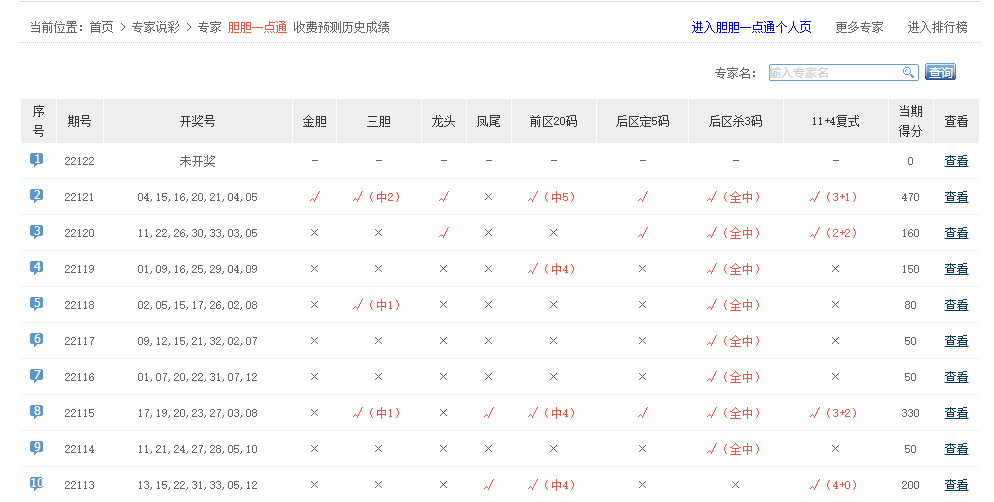The image size is (994, 502).
Task: Click 查看 for period 22122
Action: coord(956,161)
